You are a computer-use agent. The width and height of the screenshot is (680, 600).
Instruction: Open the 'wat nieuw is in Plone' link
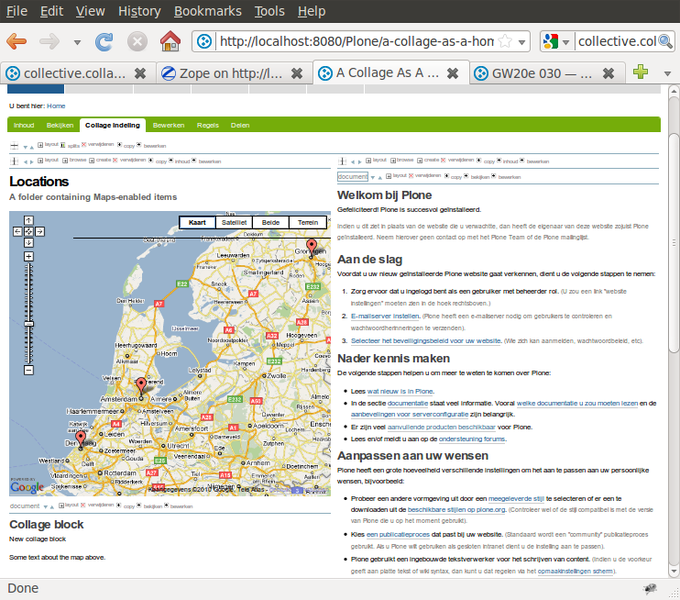(400, 391)
